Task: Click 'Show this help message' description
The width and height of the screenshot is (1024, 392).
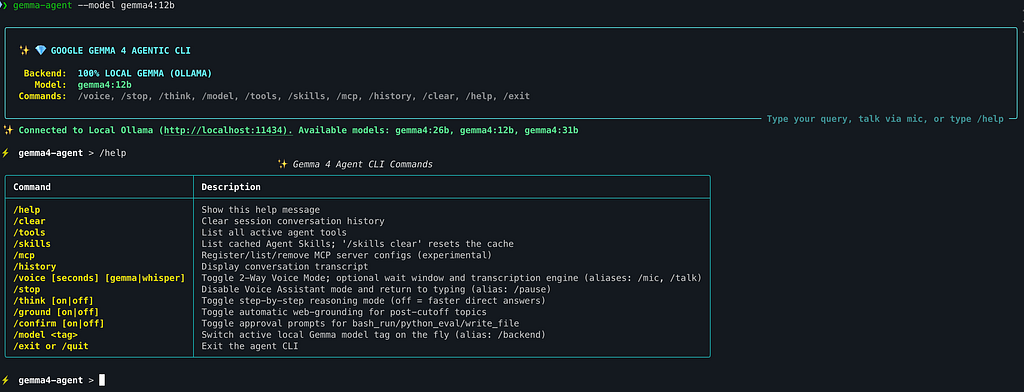Action: coord(261,210)
